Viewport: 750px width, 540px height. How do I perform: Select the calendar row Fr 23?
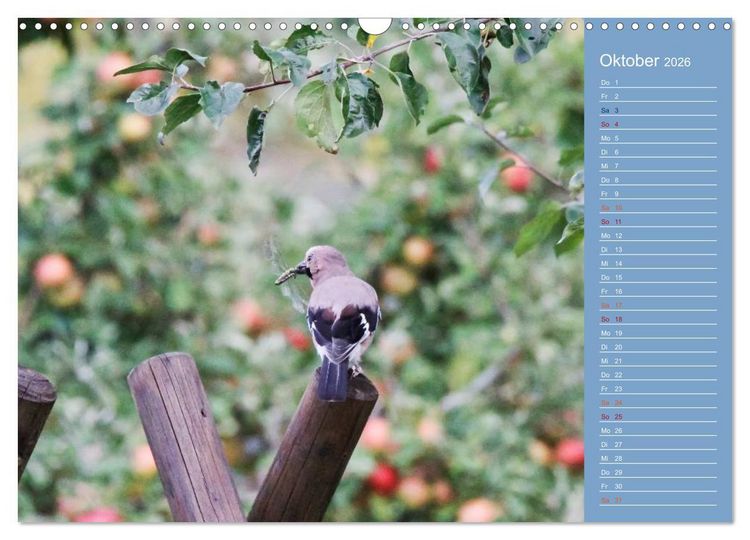pos(658,389)
